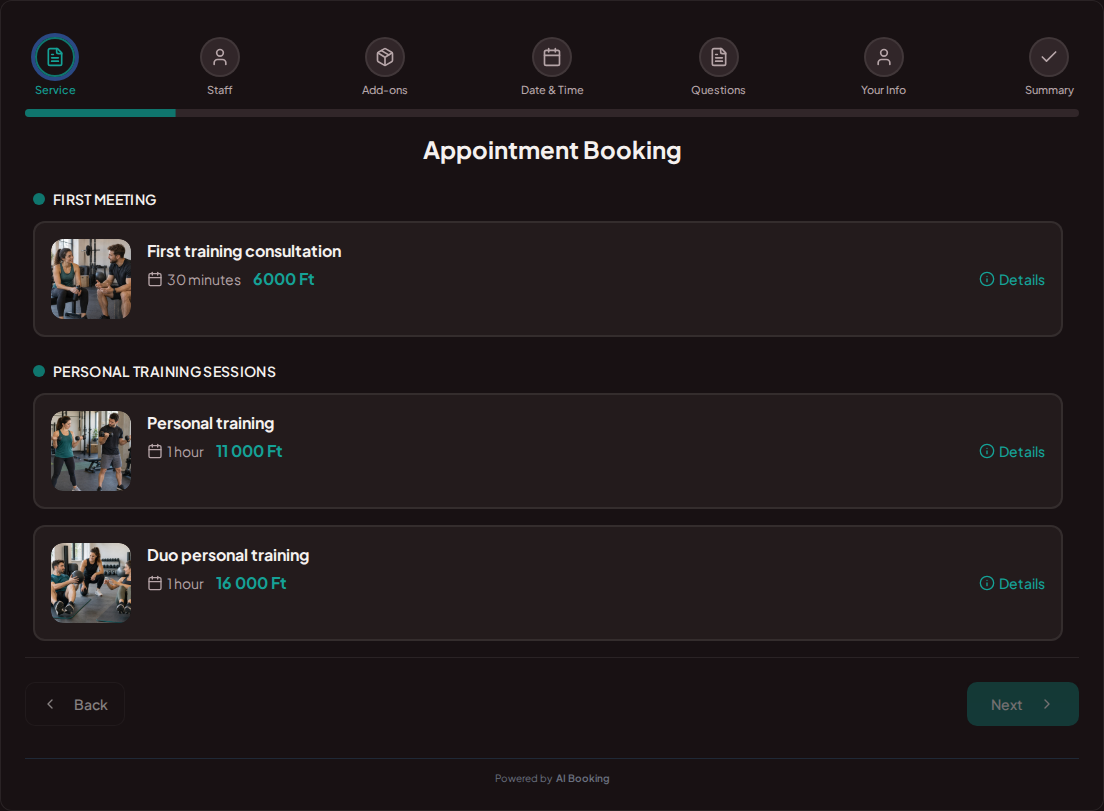The width and height of the screenshot is (1104, 811).
Task: Go to the Add-ons step label
Action: (384, 90)
